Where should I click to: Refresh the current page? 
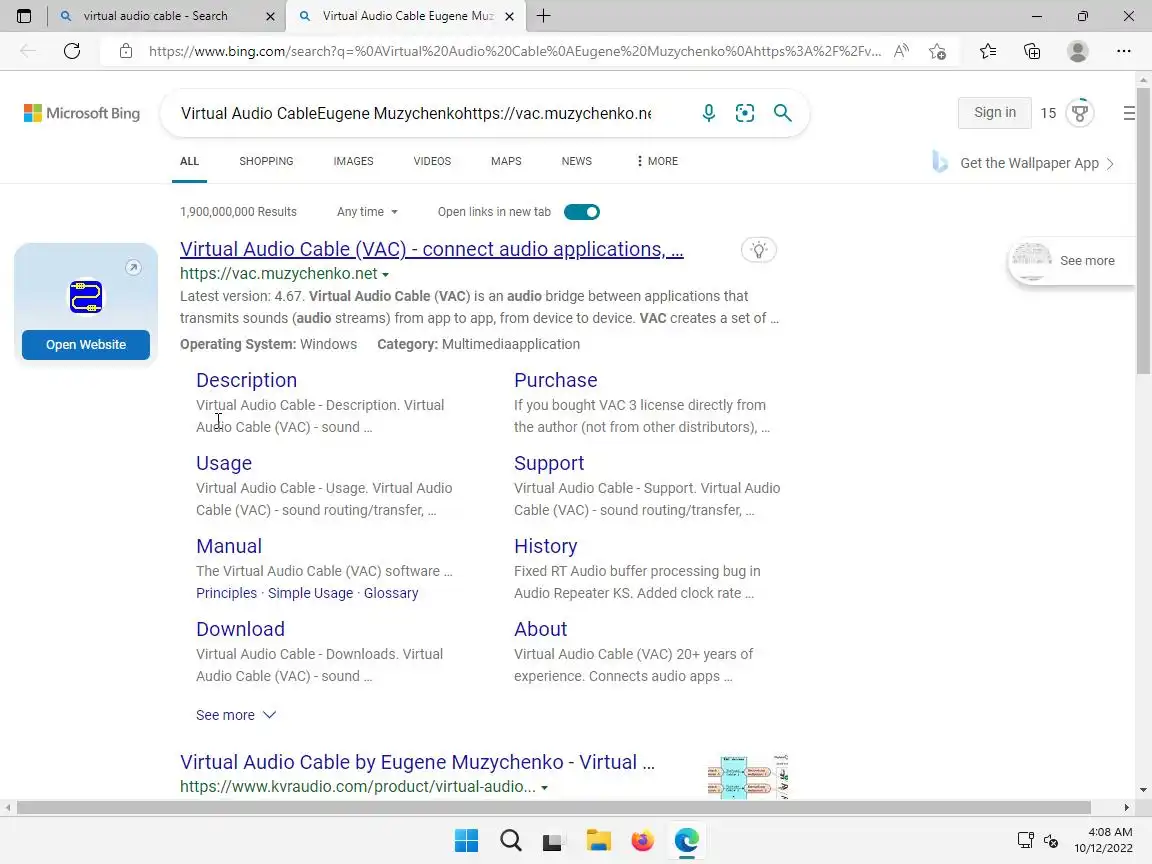tap(72, 51)
